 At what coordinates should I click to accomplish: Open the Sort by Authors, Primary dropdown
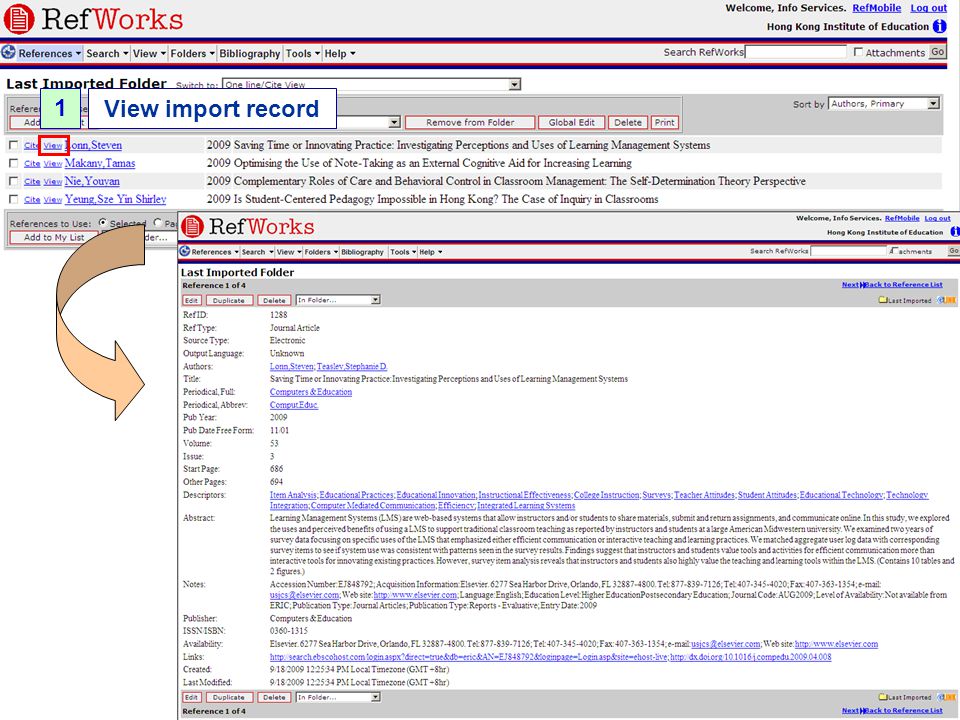pos(883,103)
